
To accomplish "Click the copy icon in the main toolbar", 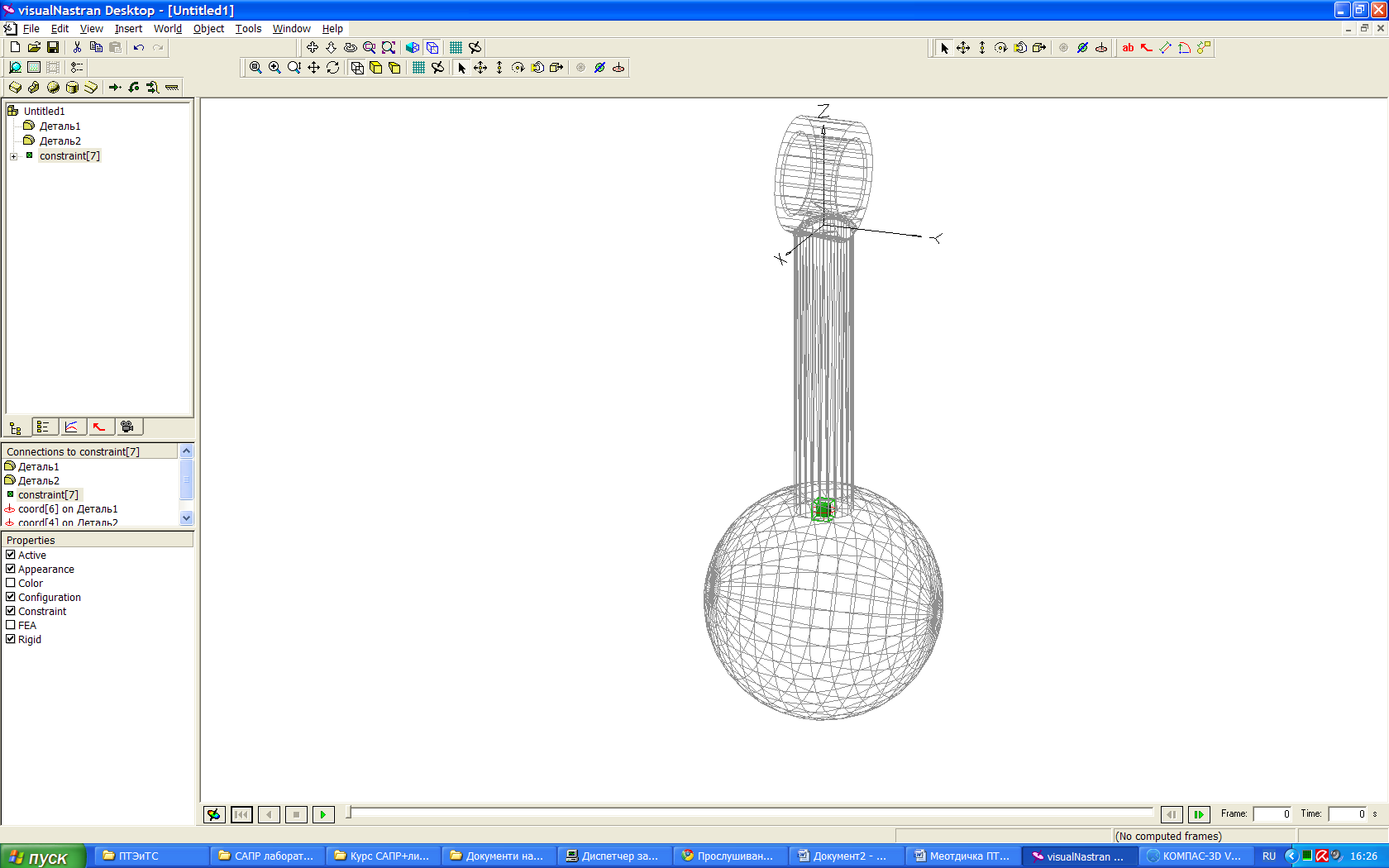I will 96,47.
